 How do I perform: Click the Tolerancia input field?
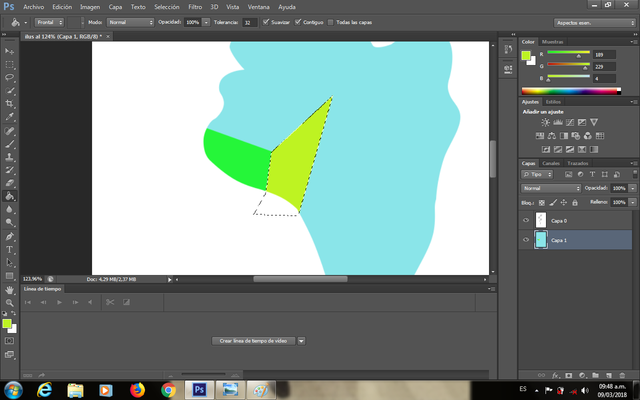(249, 21)
